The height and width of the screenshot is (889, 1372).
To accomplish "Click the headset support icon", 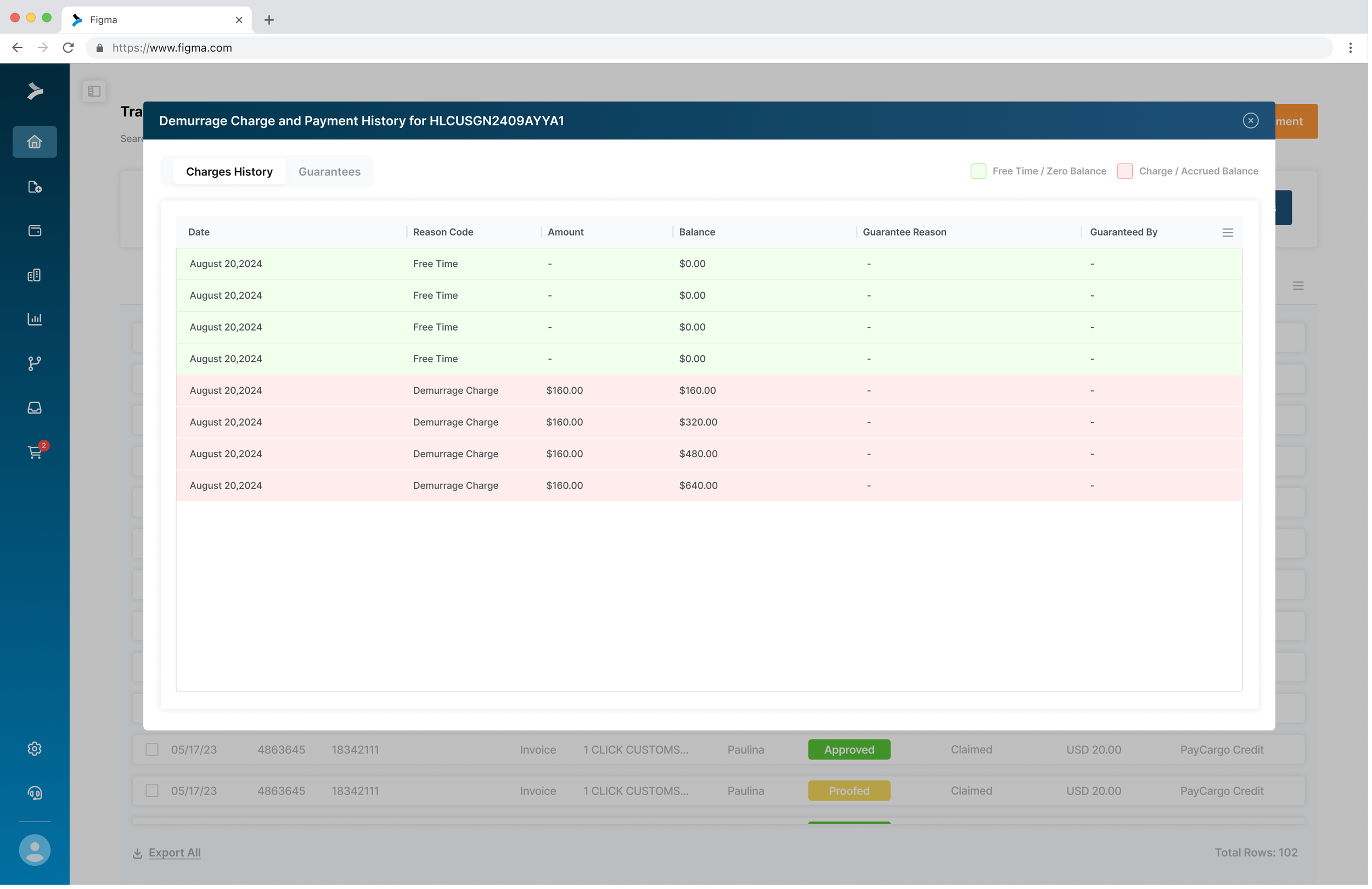I will tap(35, 794).
